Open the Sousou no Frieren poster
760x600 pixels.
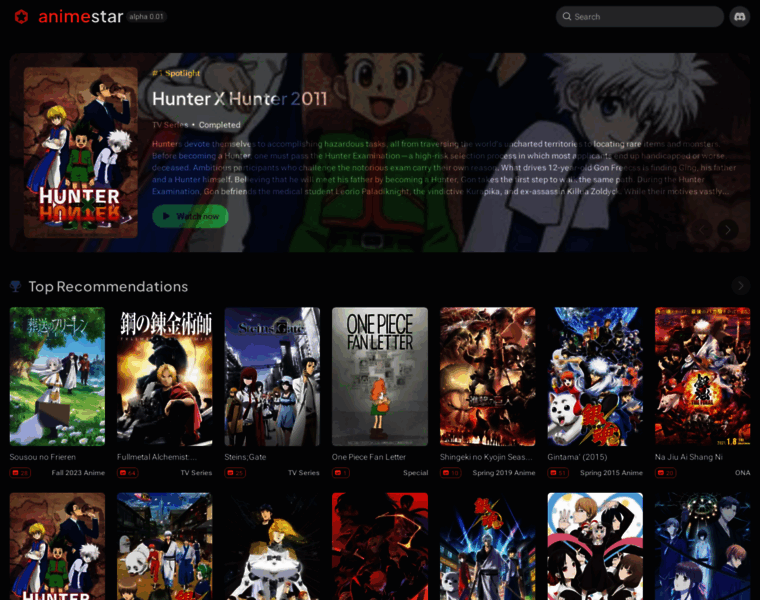[x=57, y=376]
